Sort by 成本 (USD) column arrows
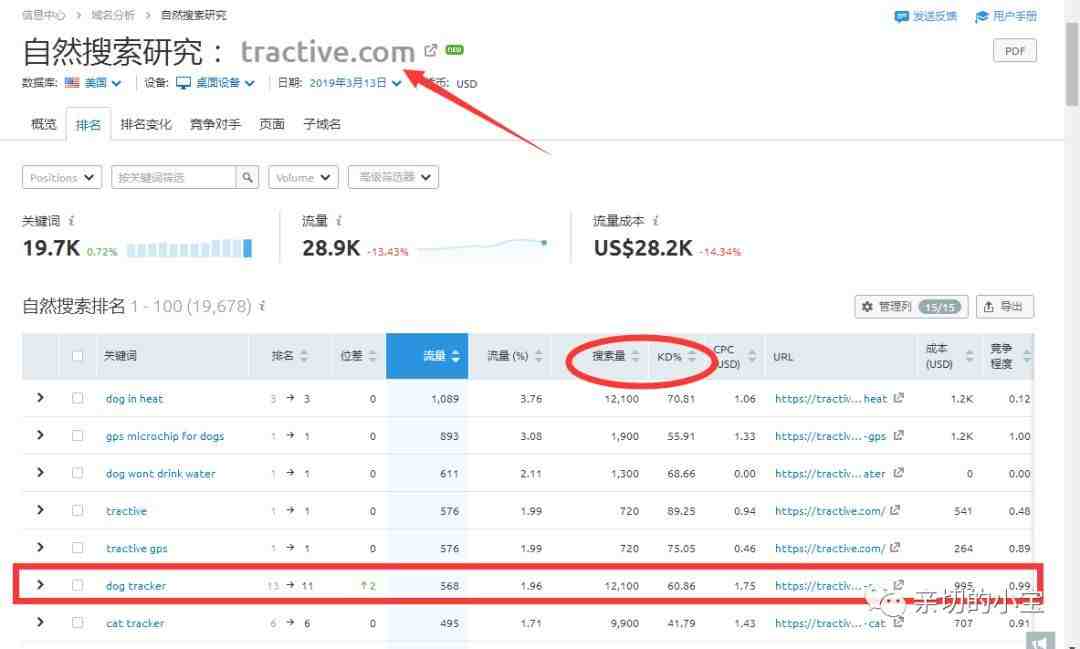1080x649 pixels. click(x=970, y=356)
